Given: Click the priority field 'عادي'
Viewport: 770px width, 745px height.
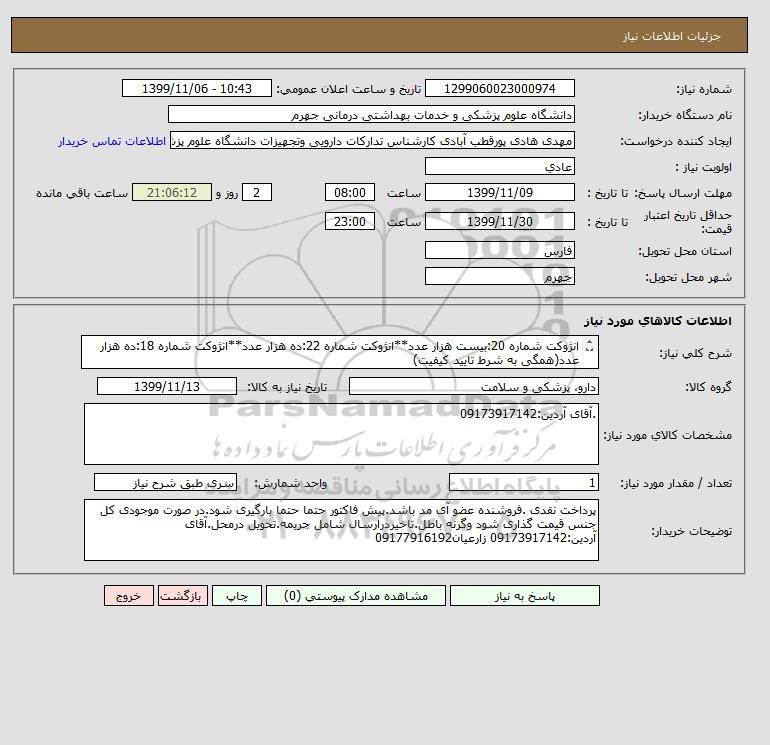Looking at the screenshot, I should click(499, 166).
